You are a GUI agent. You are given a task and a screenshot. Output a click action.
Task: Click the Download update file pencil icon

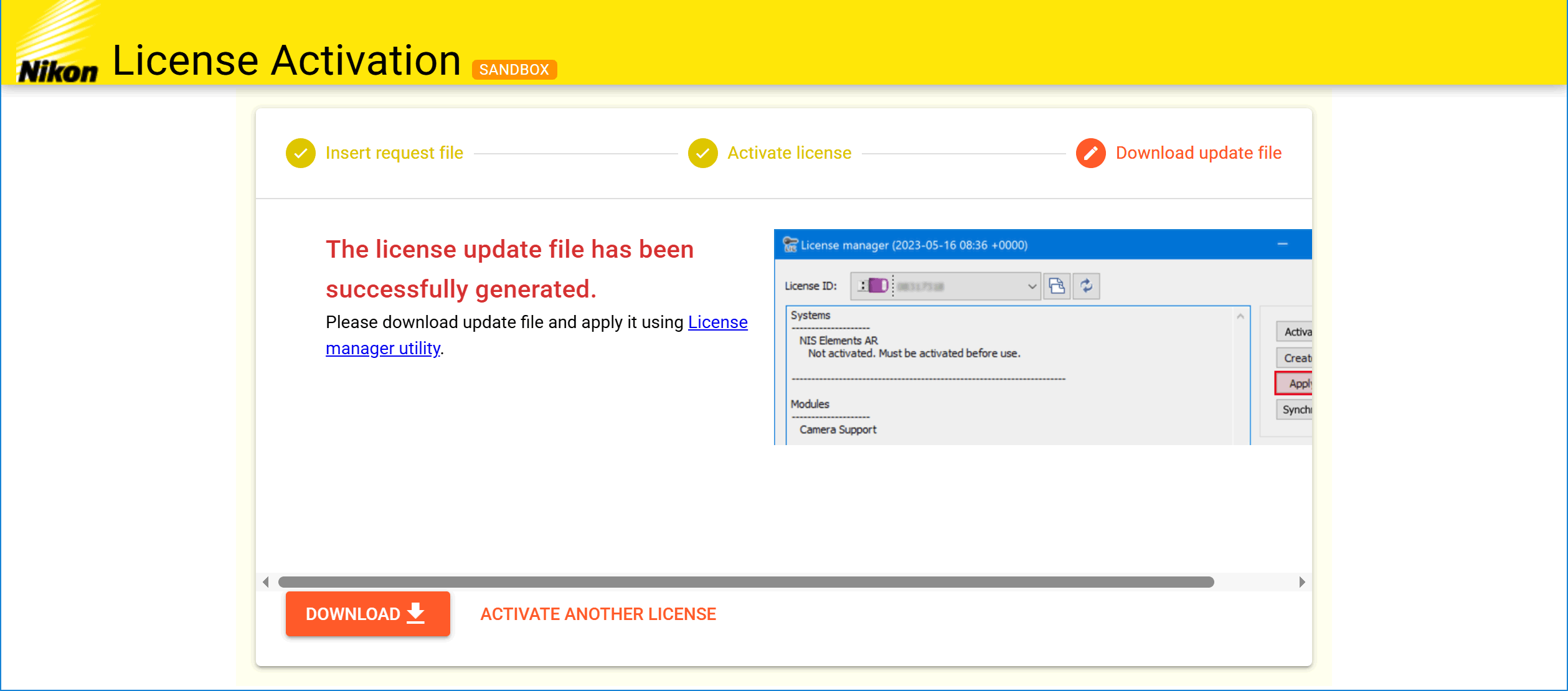(x=1091, y=153)
